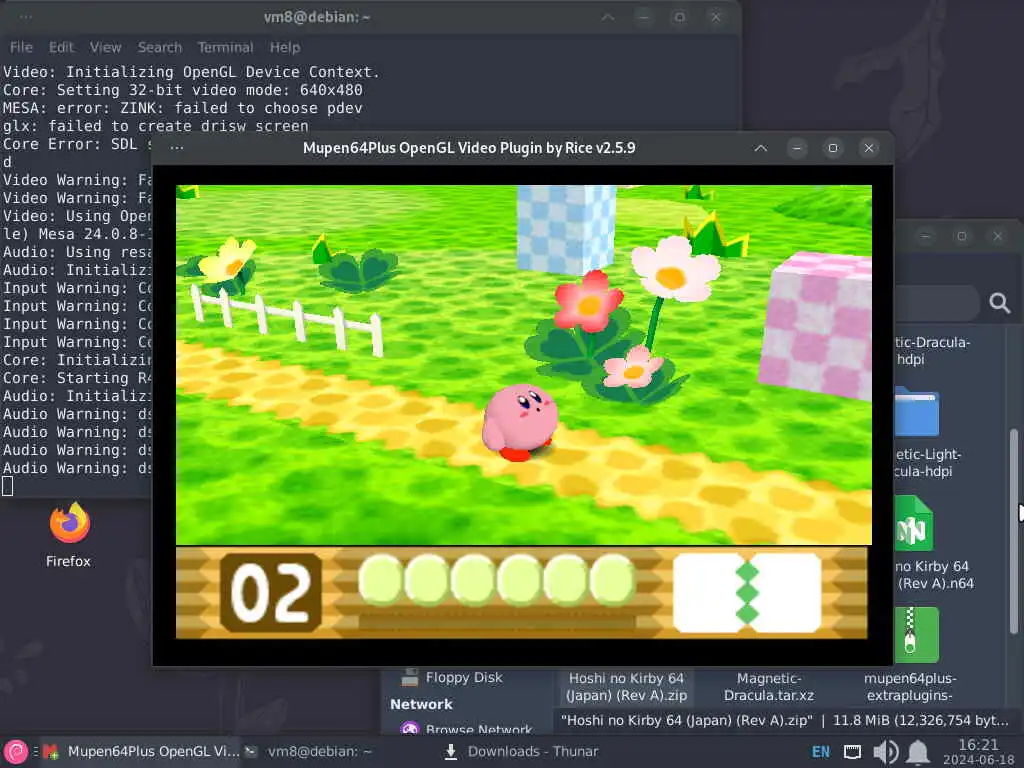Viewport: 1024px width, 768px height.
Task: Click the Floppy Disk drive icon in the sidebar
Action: tap(410, 677)
